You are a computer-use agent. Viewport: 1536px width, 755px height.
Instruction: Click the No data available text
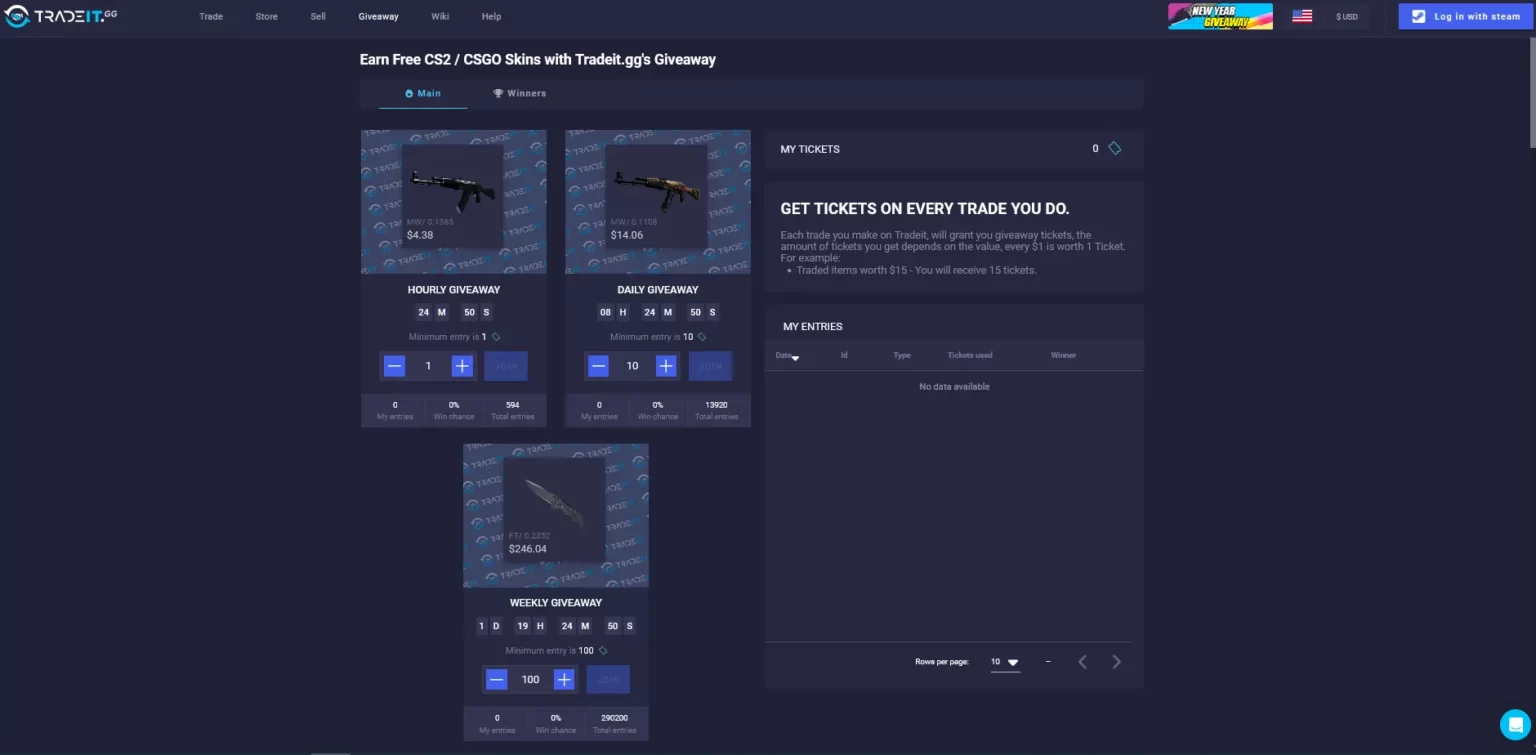click(954, 386)
